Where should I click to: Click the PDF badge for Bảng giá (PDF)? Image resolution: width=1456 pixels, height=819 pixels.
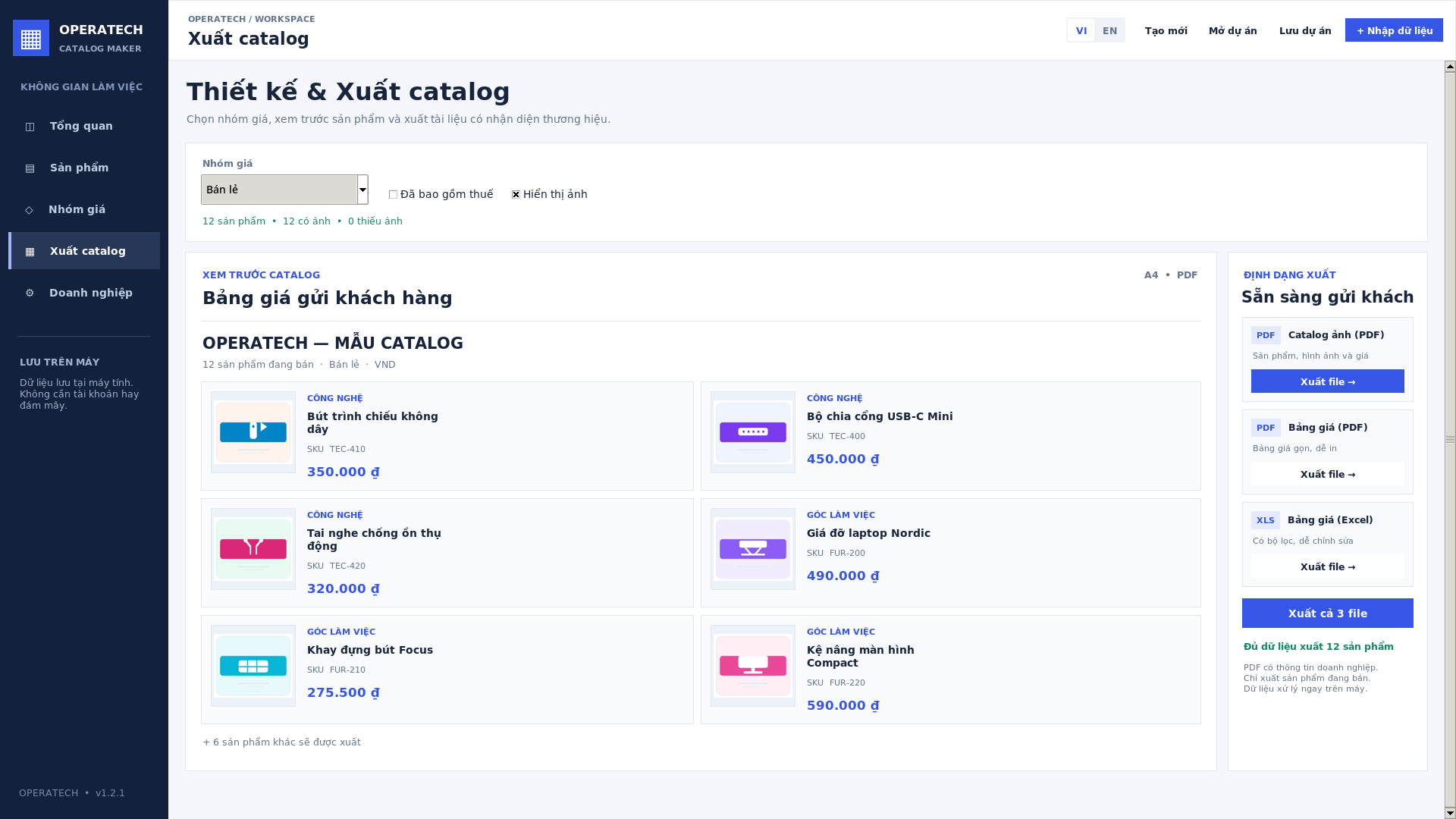1266,428
